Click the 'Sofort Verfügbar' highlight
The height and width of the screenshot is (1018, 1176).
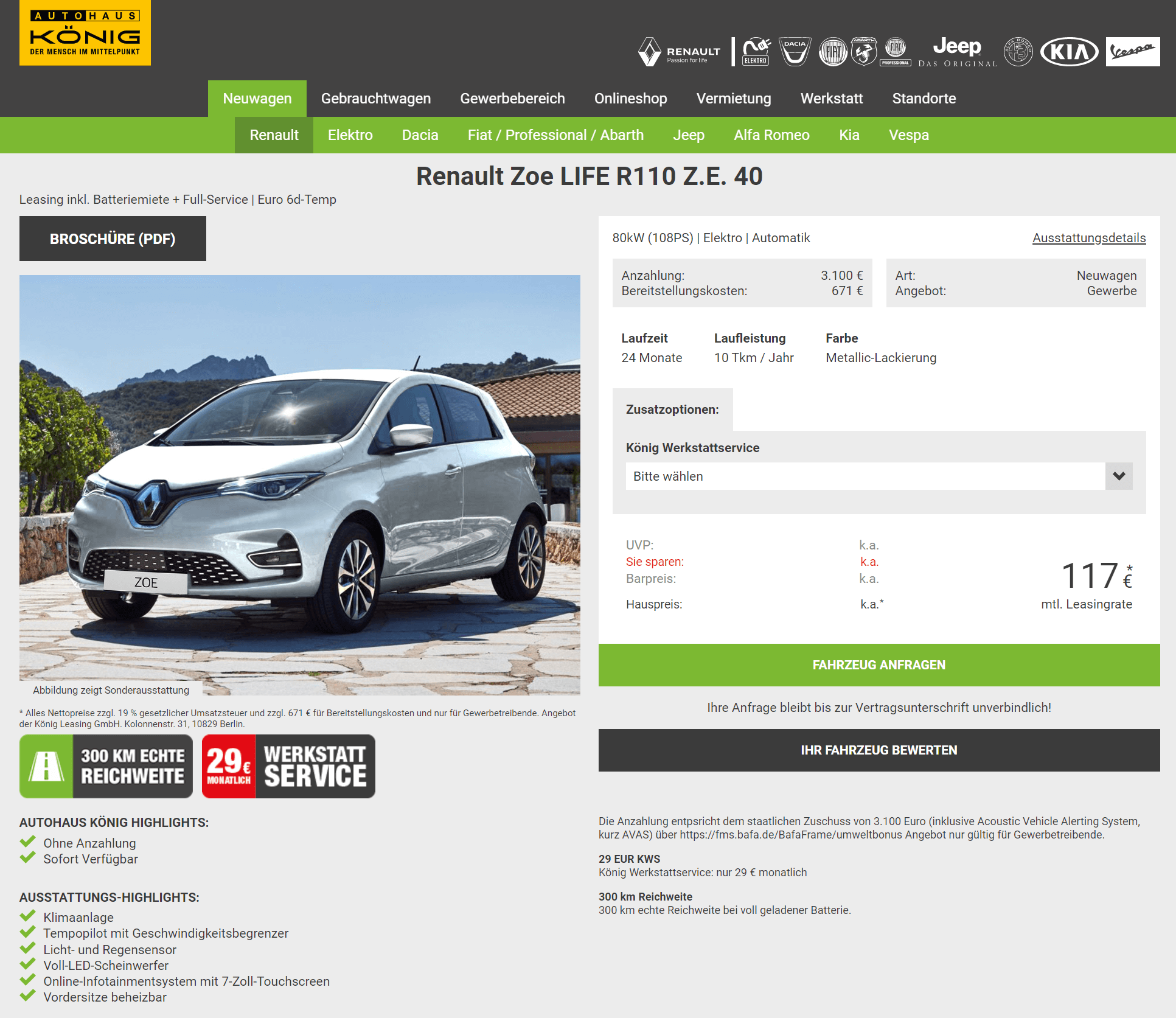tap(91, 859)
